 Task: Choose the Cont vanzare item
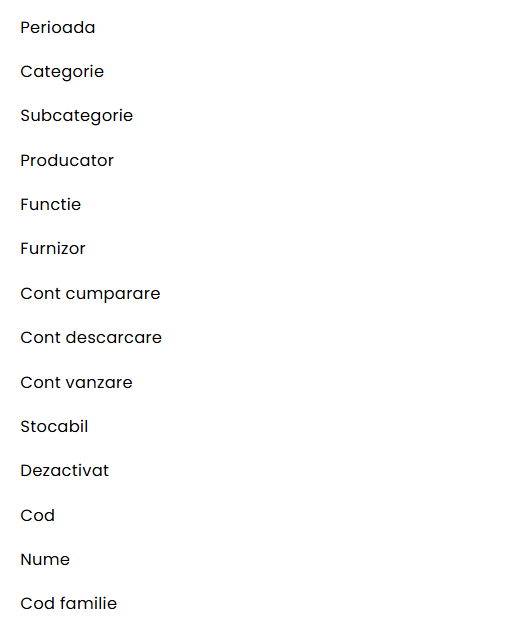76,382
